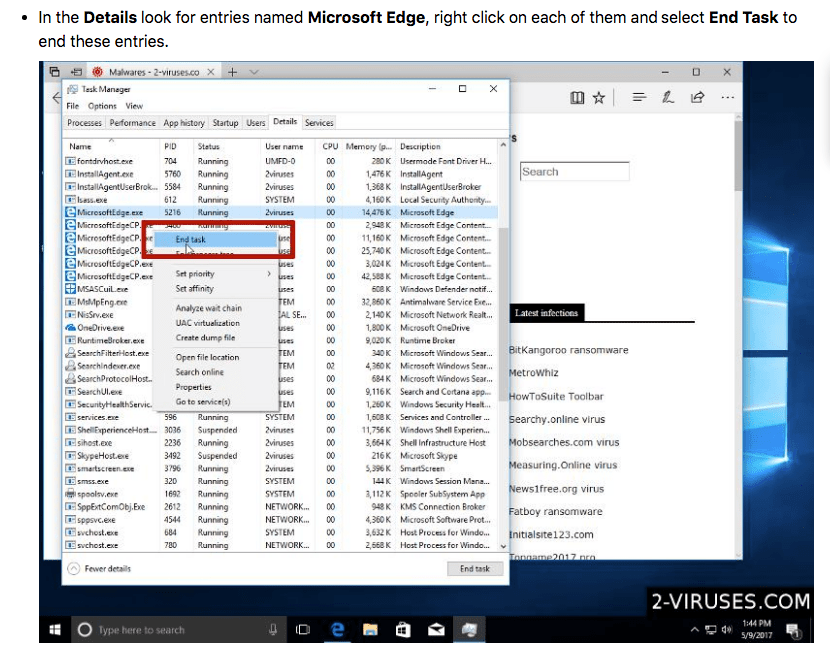Click the tabs set aside icon in Edge
This screenshot has height=654, width=830.
(55, 71)
